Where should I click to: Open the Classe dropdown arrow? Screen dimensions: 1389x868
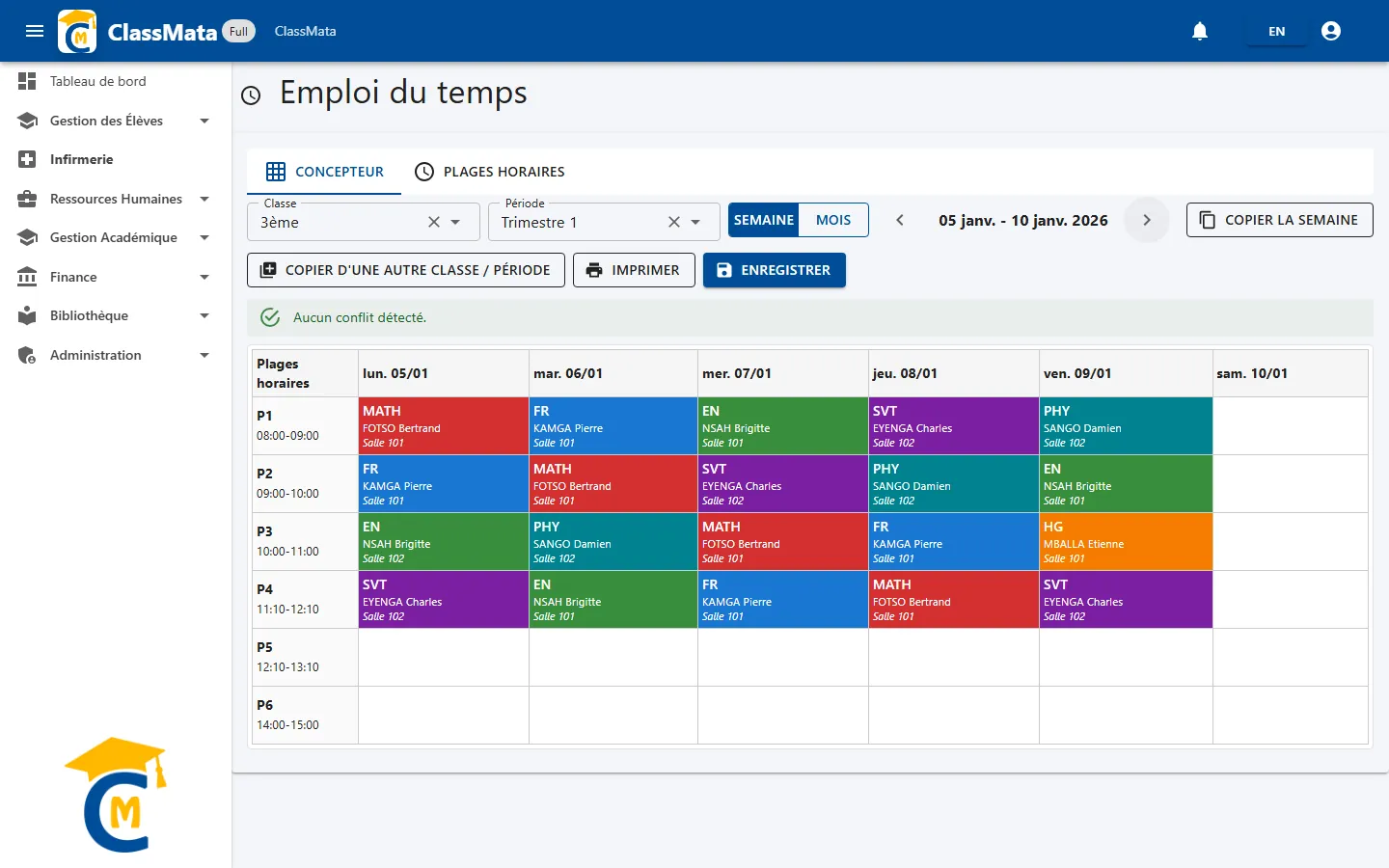point(455,222)
